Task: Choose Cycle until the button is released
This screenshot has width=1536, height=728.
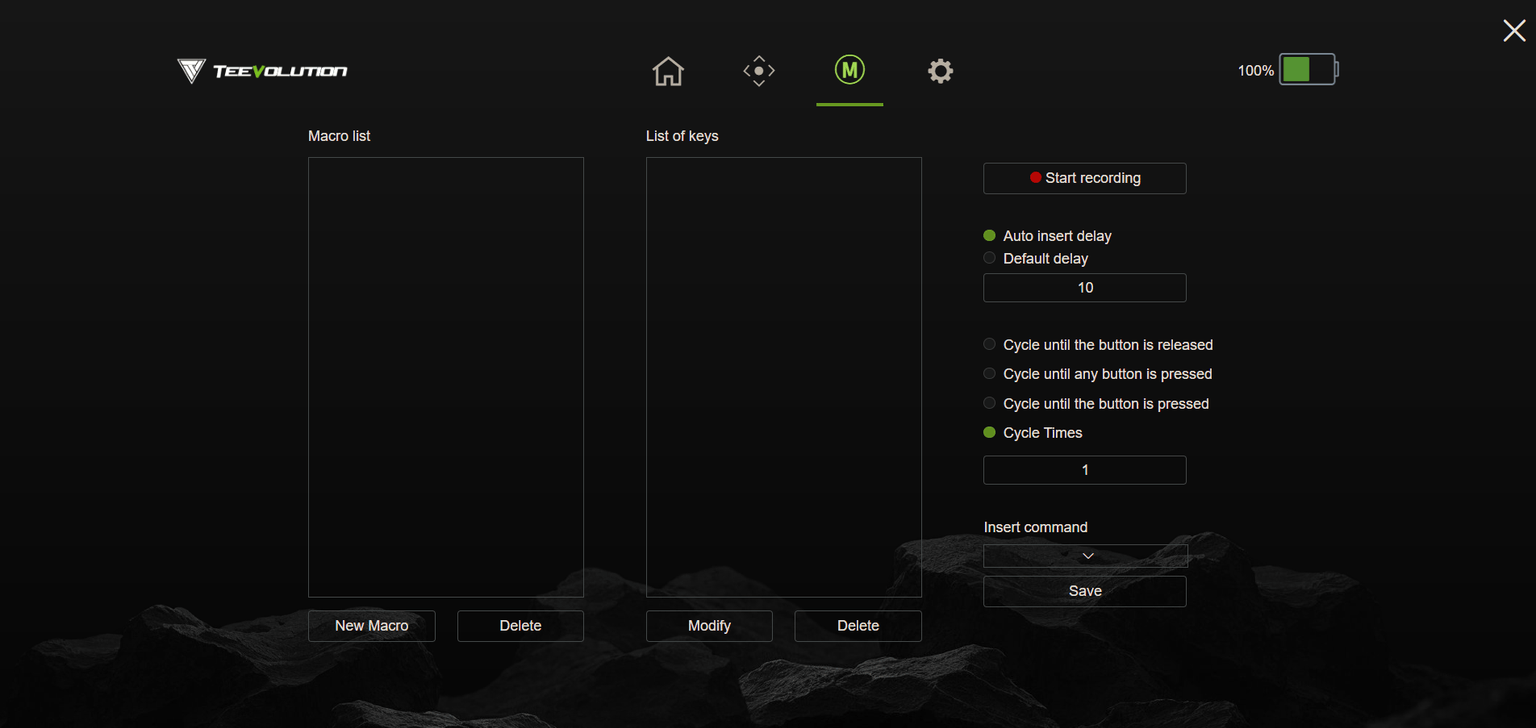Action: 990,344
